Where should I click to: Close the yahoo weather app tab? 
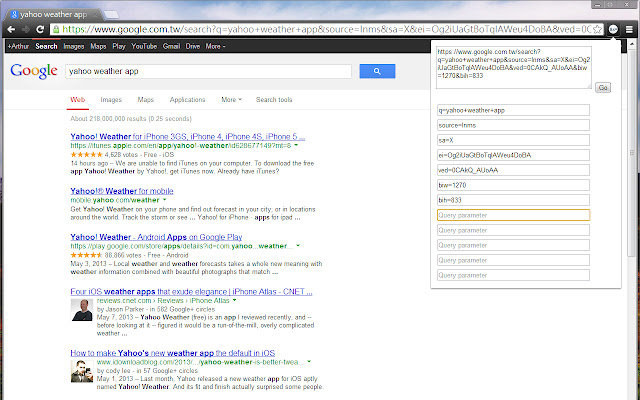coord(95,15)
